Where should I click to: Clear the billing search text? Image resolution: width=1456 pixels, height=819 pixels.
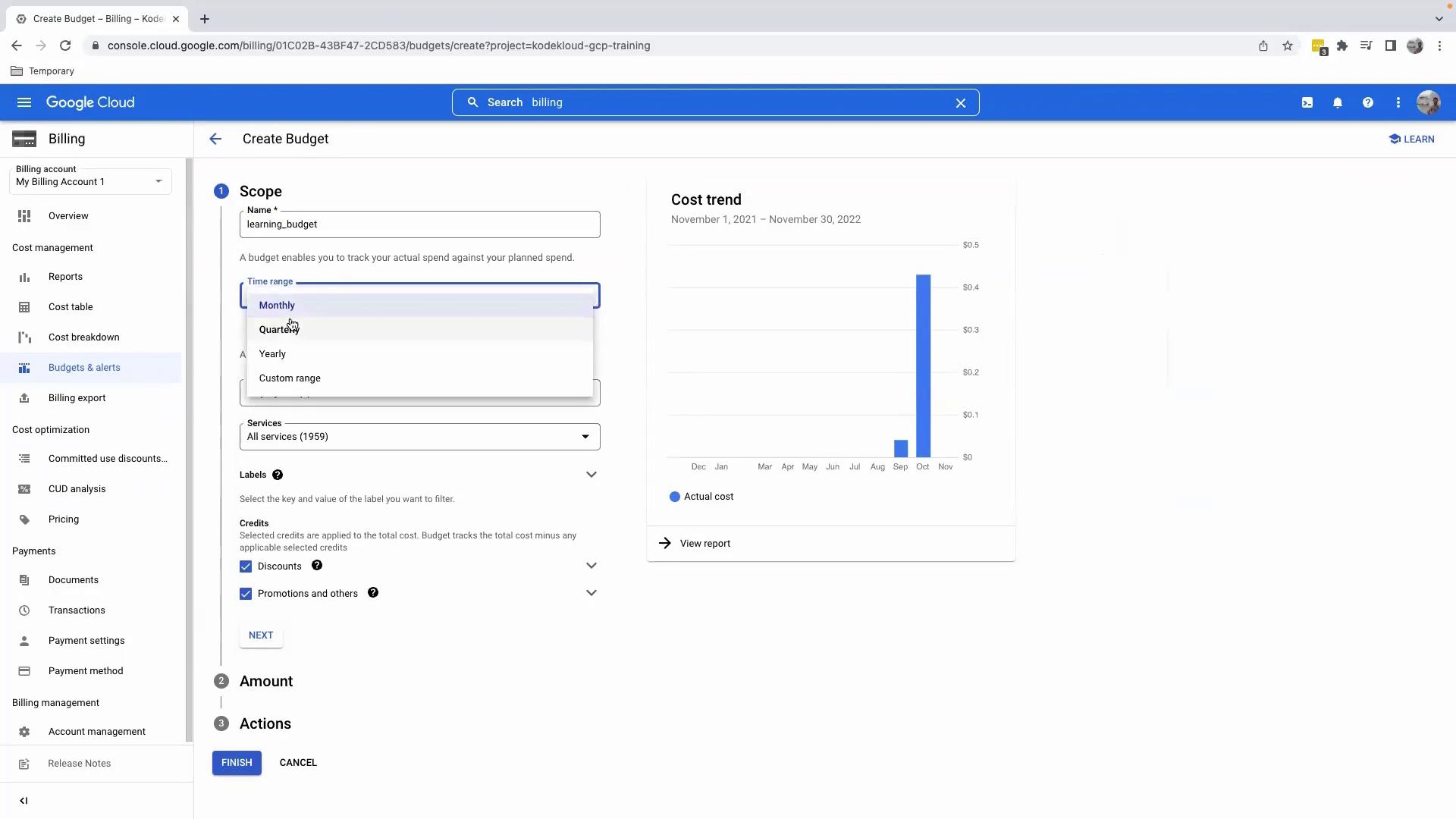961,103
